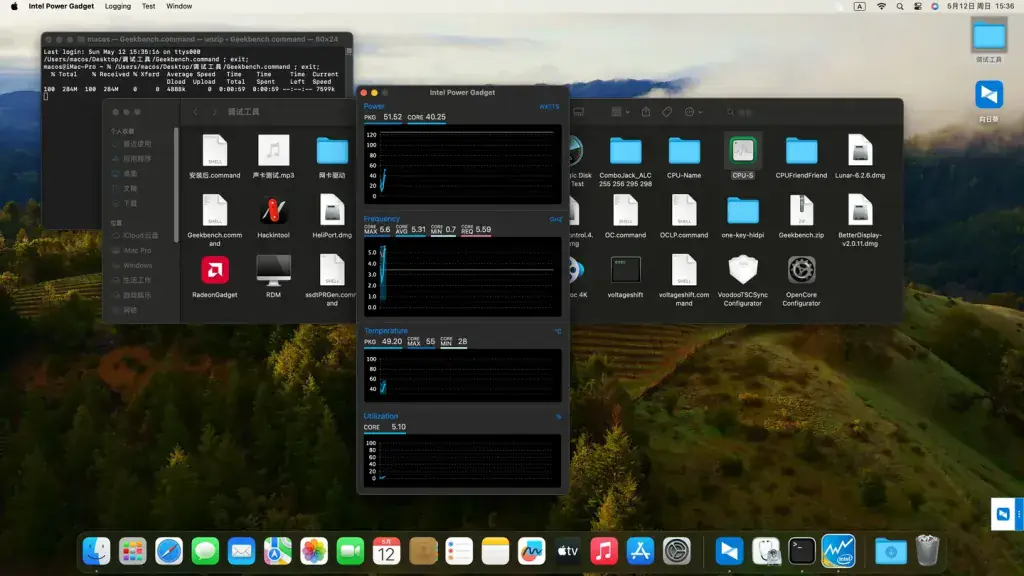The height and width of the screenshot is (576, 1024).
Task: Launch Safari from the Dock
Action: [168, 551]
